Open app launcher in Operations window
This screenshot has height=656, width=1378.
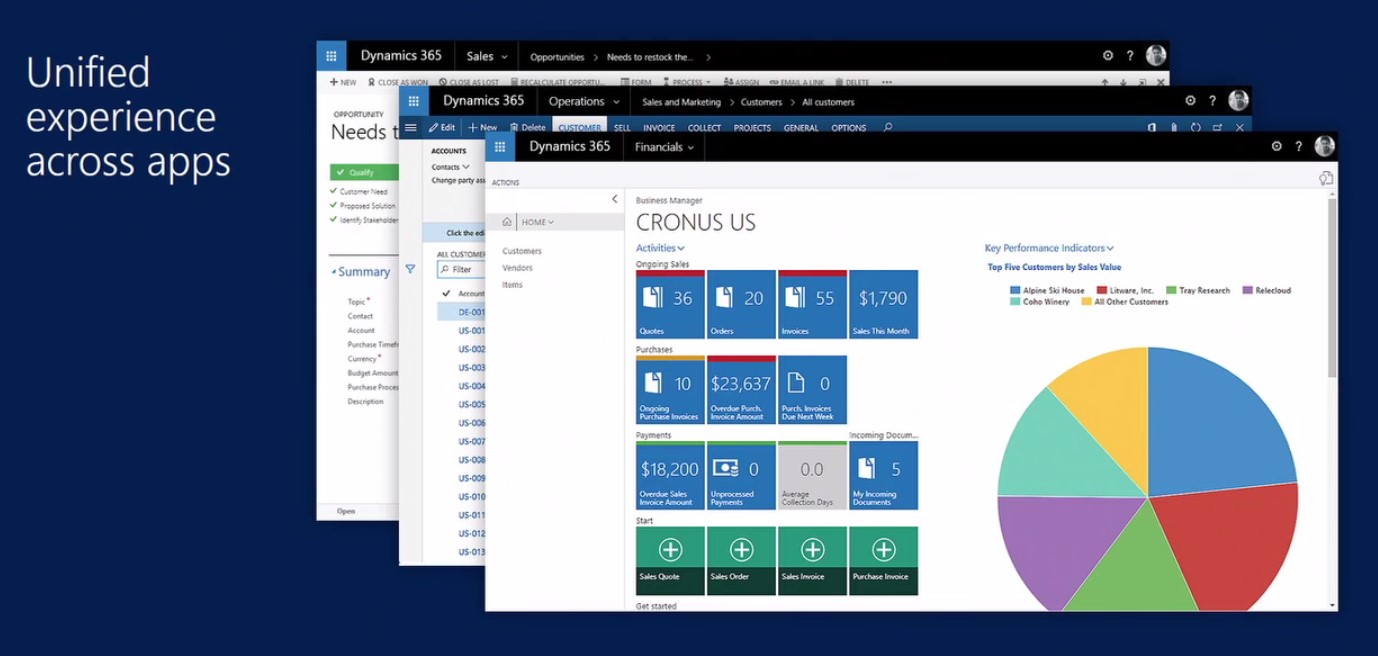[414, 101]
